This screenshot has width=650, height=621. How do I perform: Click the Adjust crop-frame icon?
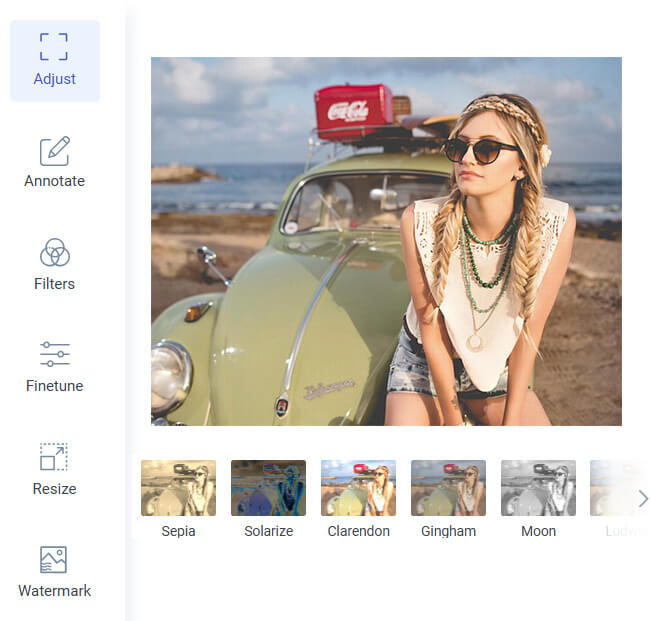tap(54, 46)
